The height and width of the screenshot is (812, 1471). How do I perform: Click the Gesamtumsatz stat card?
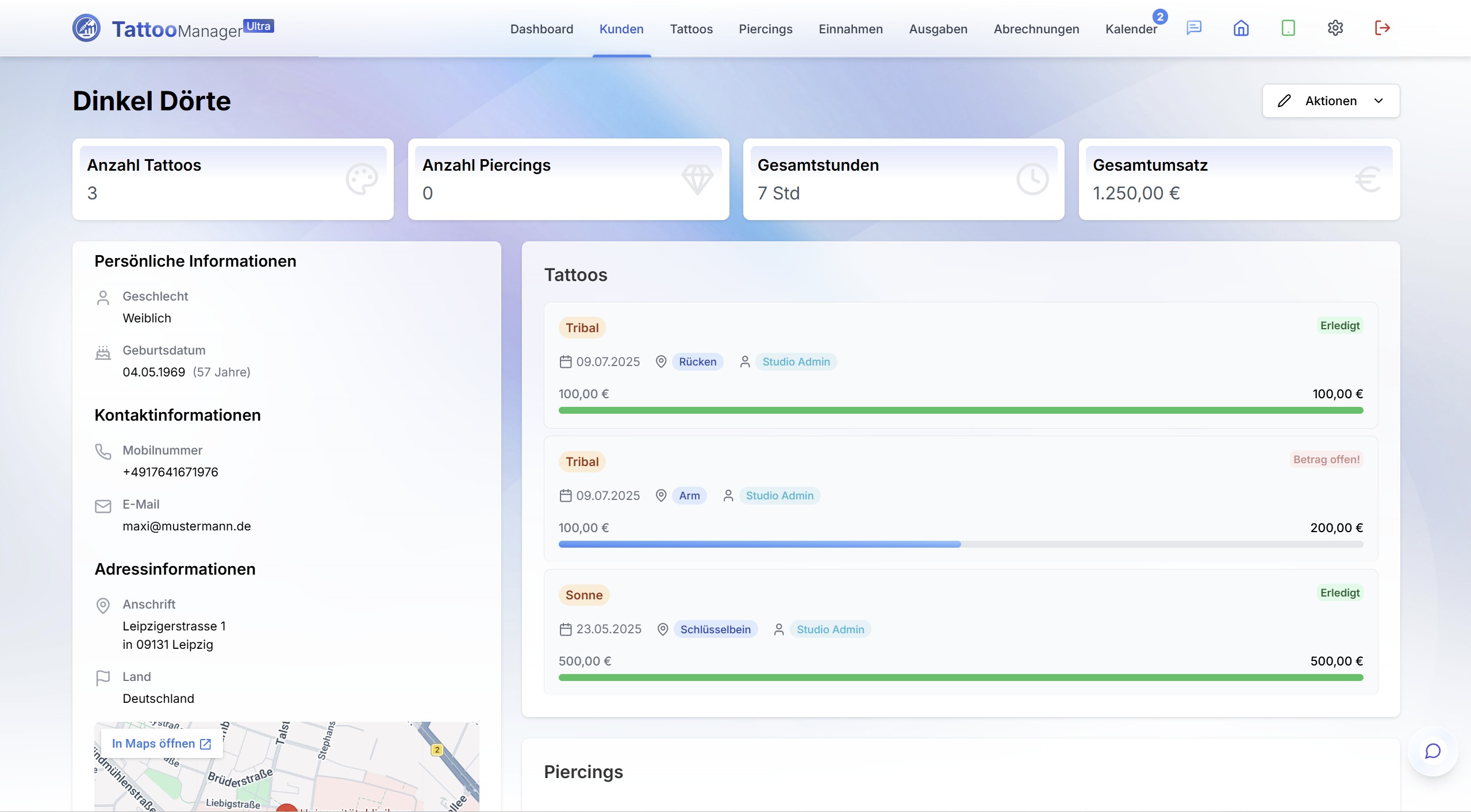point(1239,179)
